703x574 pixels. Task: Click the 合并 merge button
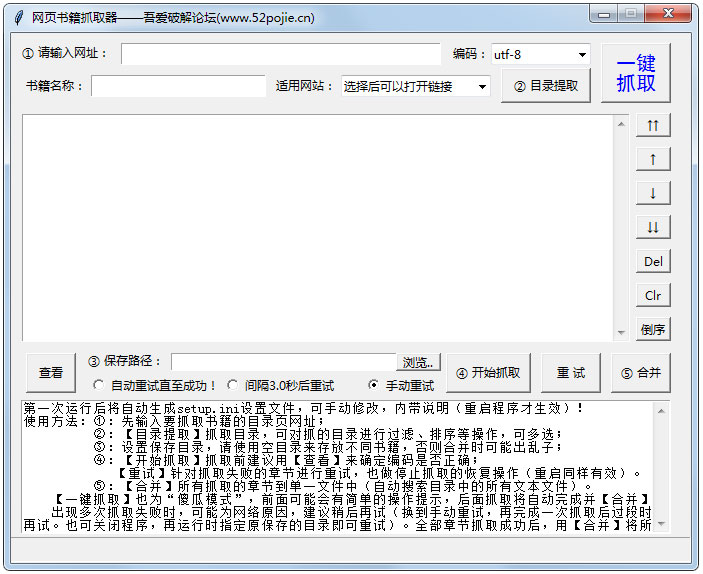[640, 373]
